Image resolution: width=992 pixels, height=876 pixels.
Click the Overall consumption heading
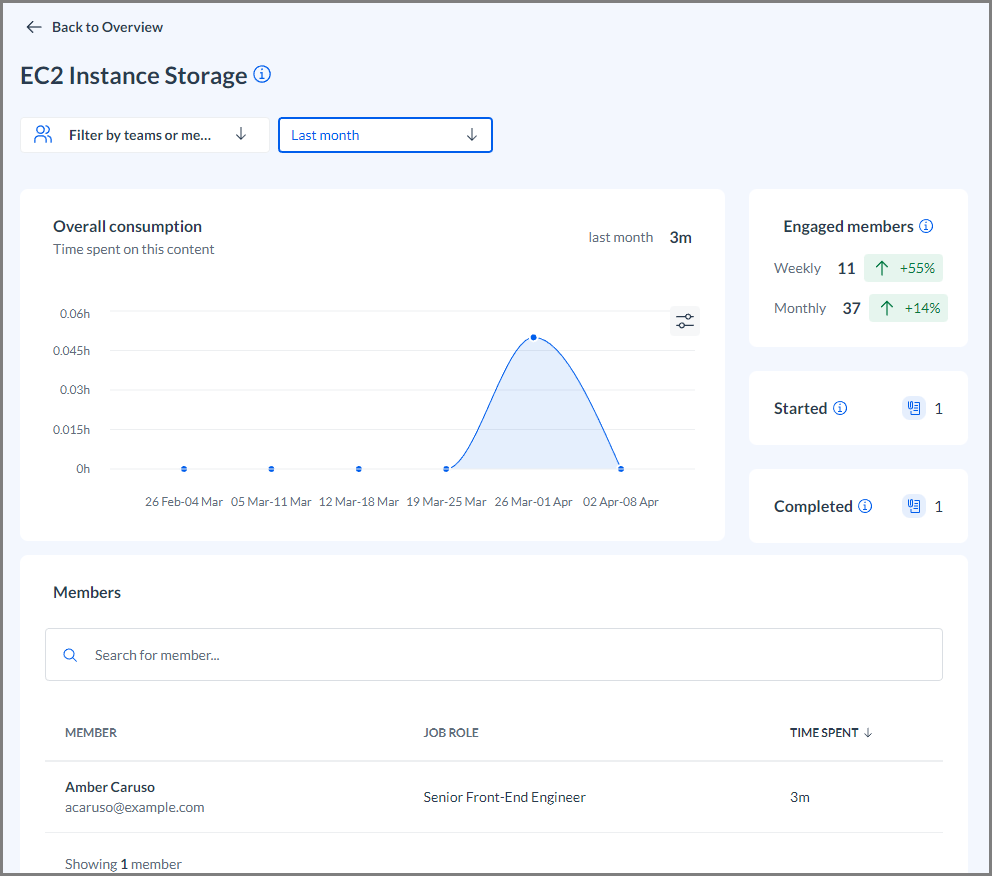click(127, 226)
